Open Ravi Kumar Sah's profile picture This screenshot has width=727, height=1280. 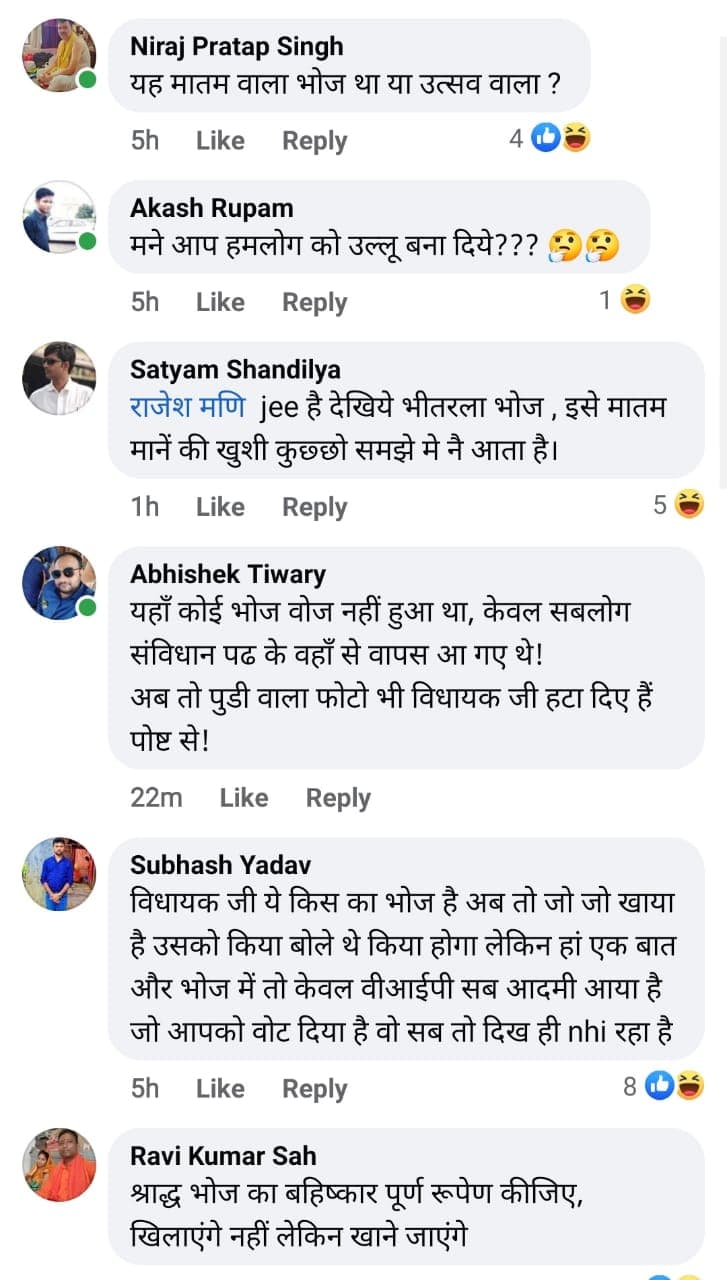point(59,1164)
